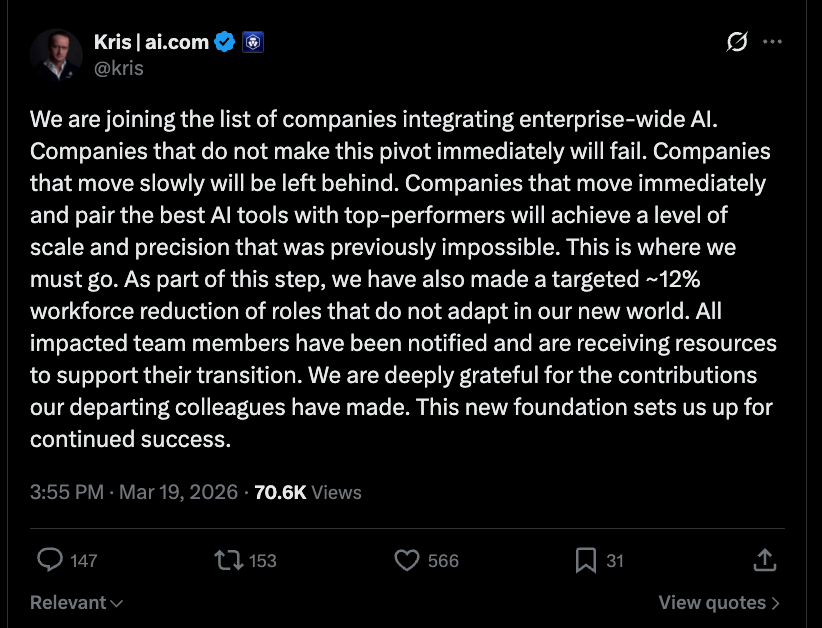Click the 153 reposts count
Viewport: 822px width, 628px height.
click(x=263, y=561)
